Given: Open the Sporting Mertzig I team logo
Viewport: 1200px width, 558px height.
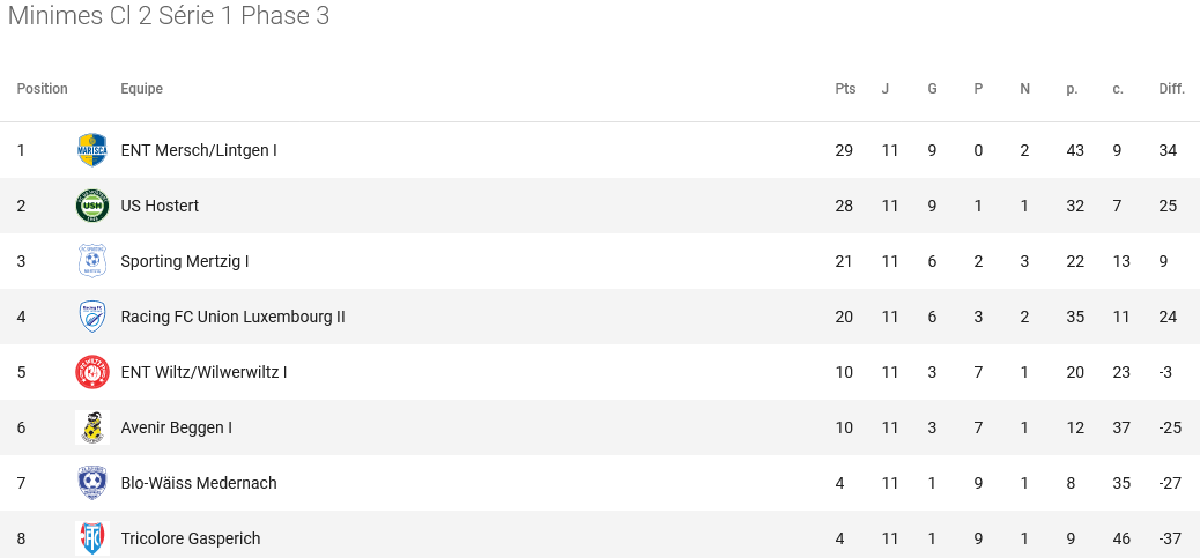Looking at the screenshot, I should pyautogui.click(x=91, y=261).
